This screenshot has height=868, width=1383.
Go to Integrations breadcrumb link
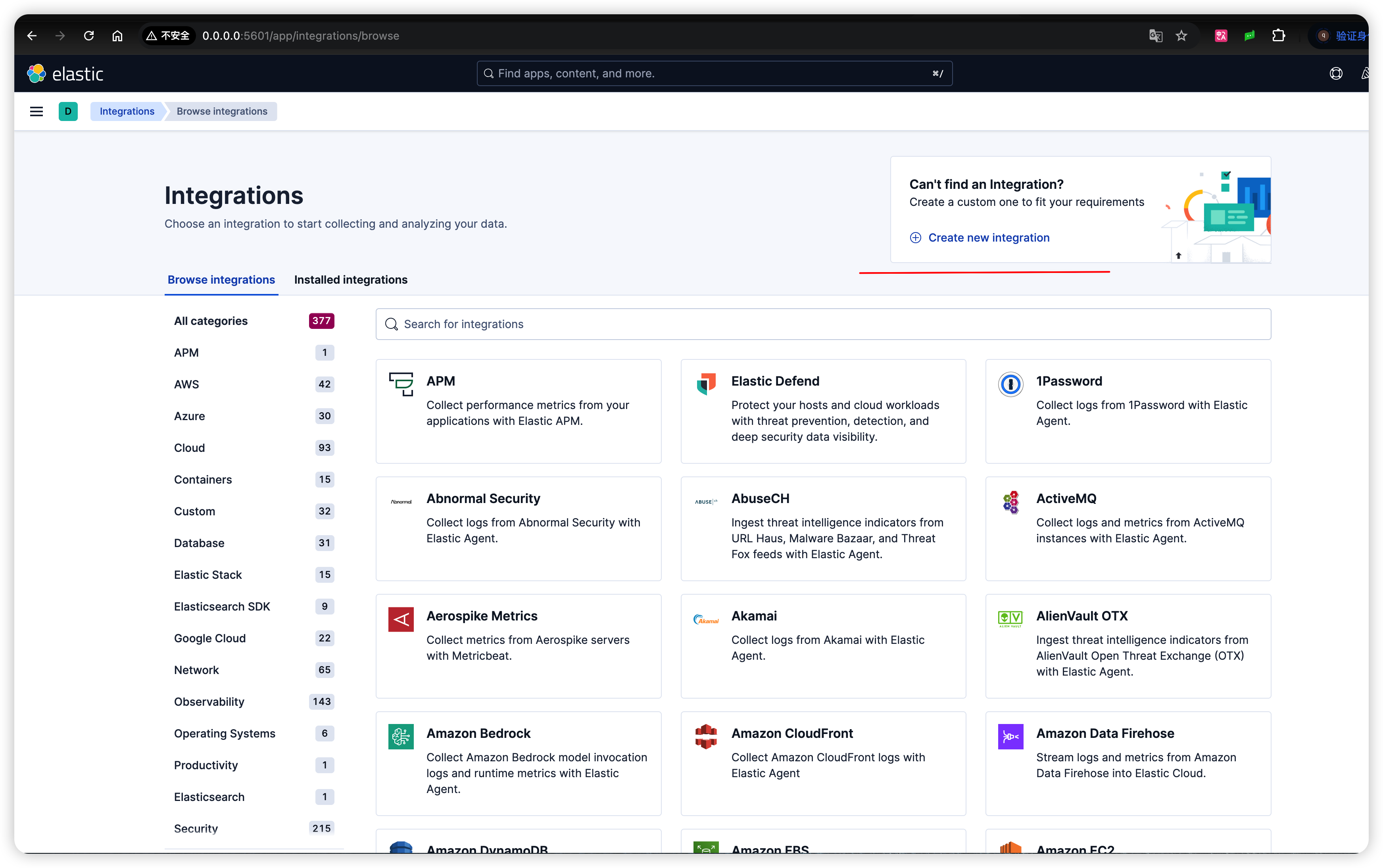(x=127, y=111)
